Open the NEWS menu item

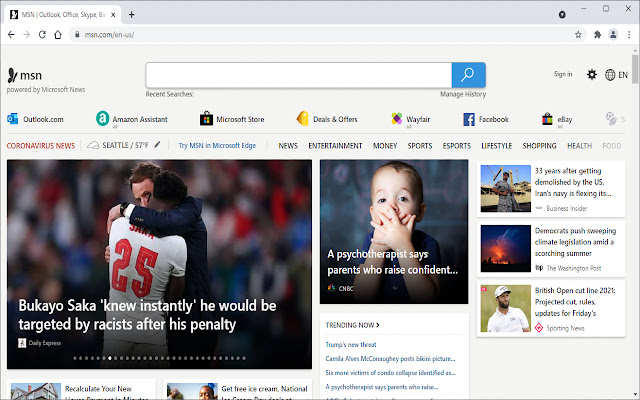[288, 146]
